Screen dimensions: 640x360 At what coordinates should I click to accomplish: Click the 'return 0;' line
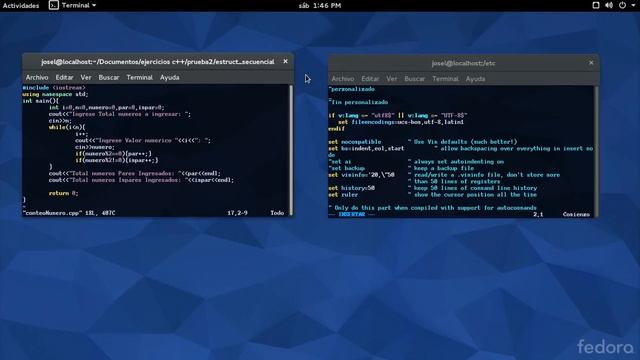point(63,193)
